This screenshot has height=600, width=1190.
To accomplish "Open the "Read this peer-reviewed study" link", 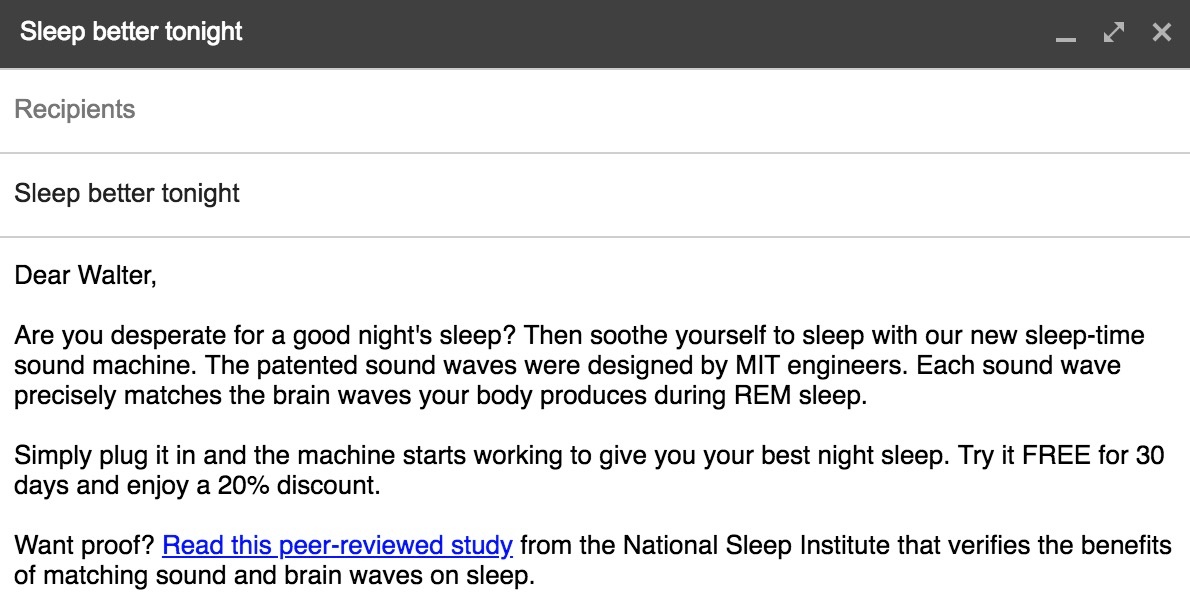I will 337,546.
